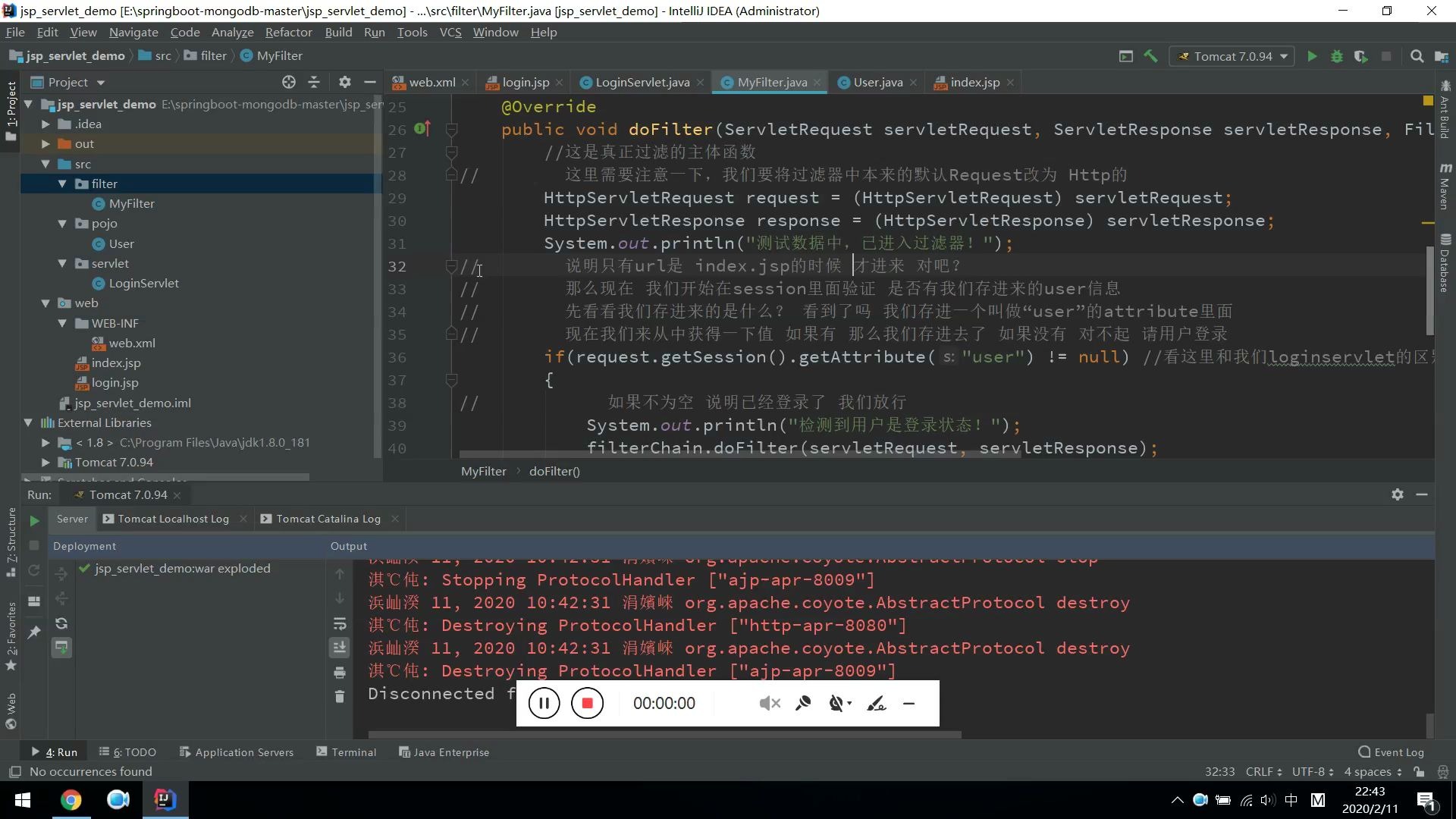The width and height of the screenshot is (1456, 819).
Task: Collapse the src folder in tree
Action: [45, 164]
